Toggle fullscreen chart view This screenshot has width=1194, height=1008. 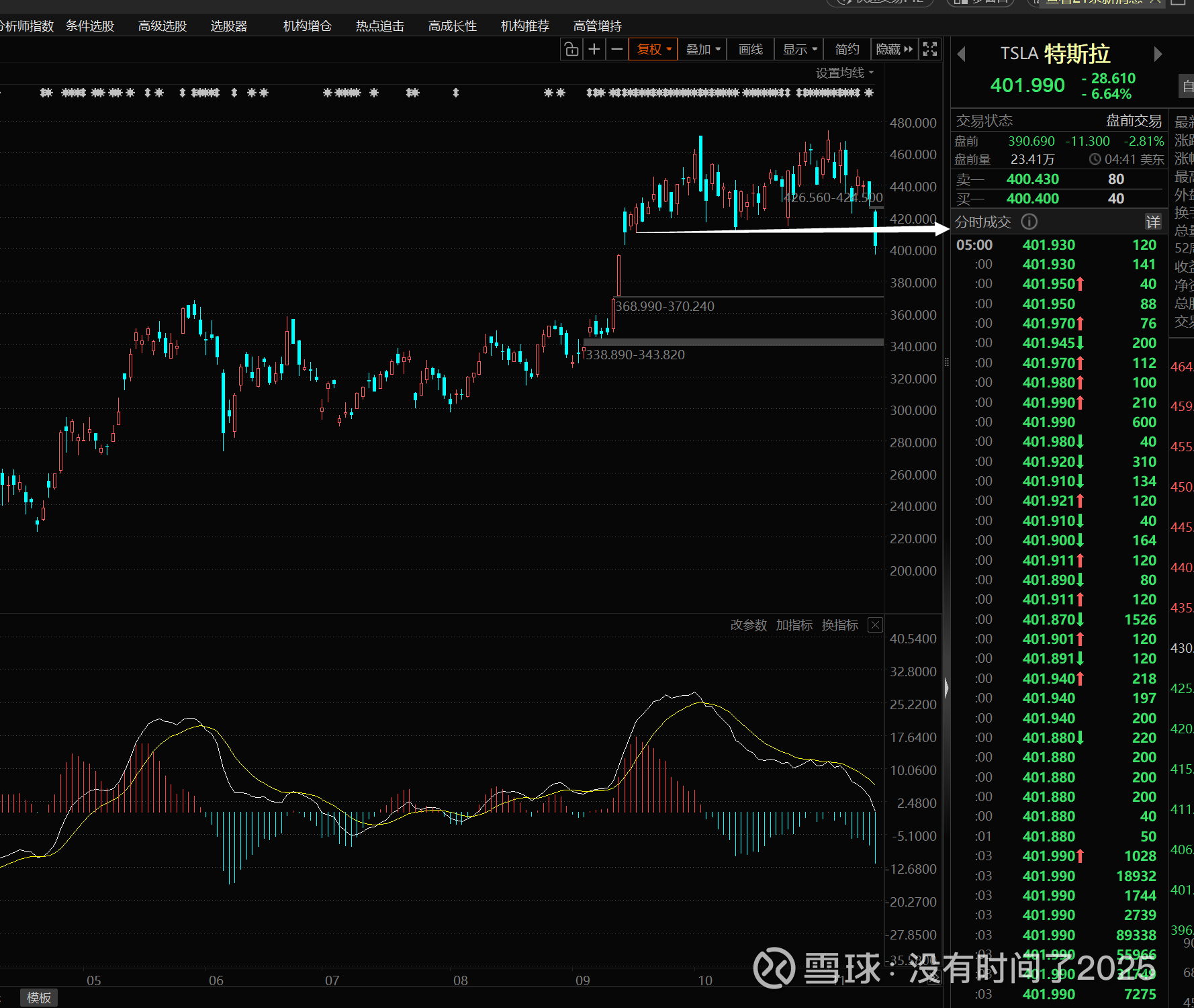point(930,49)
